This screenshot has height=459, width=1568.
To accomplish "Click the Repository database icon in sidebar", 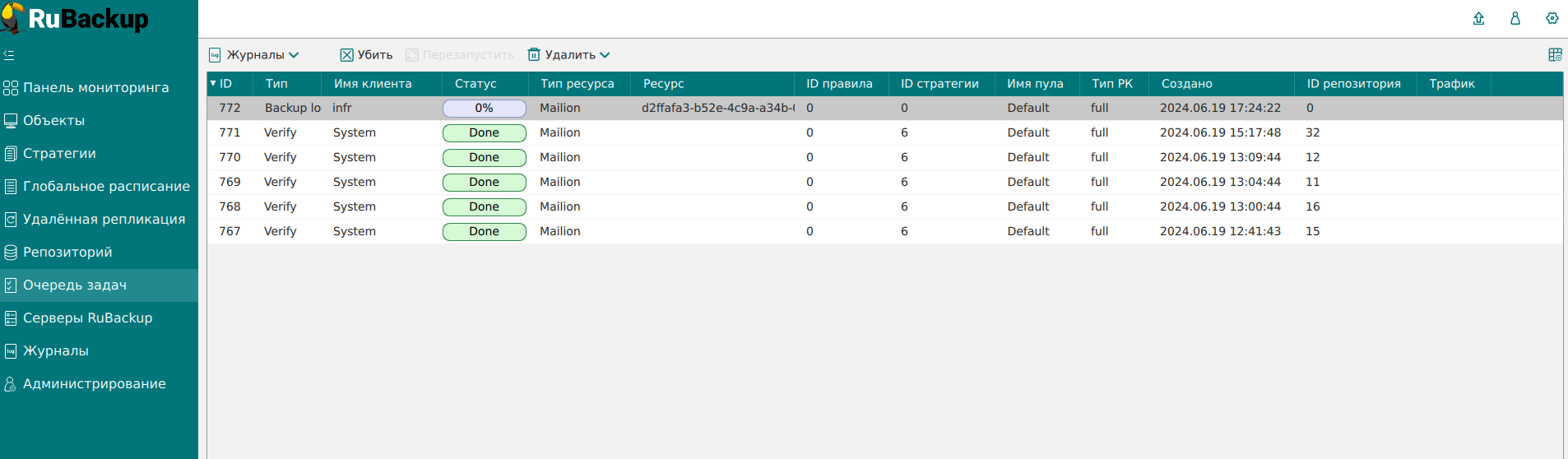I will tap(11, 253).
